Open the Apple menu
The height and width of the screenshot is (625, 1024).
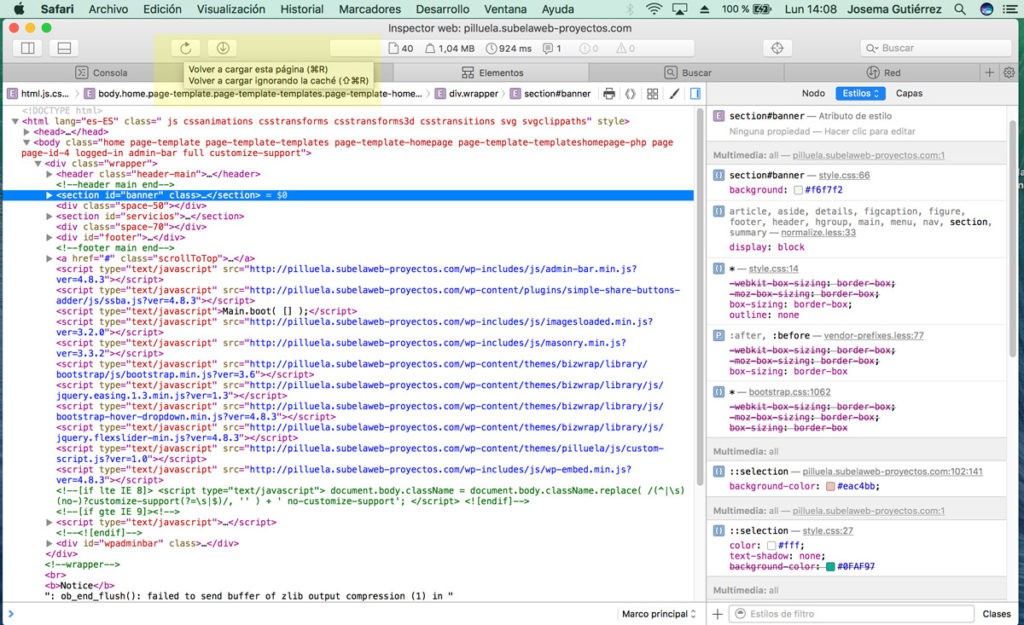tap(19, 9)
